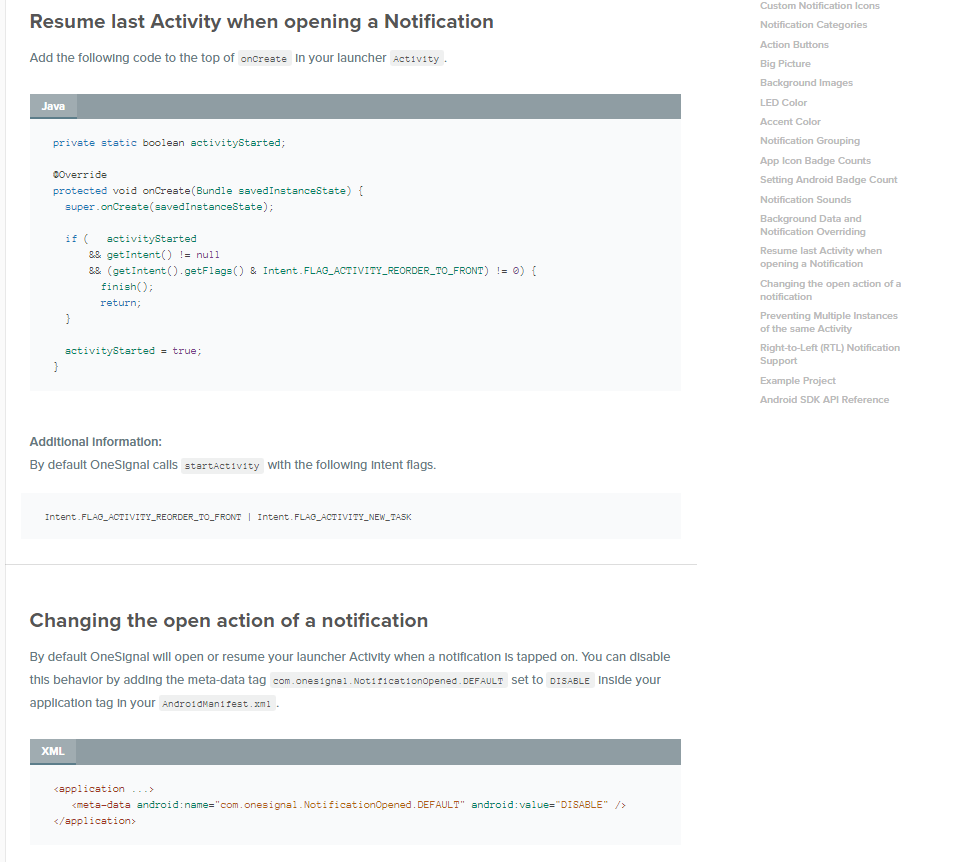Select Action Buttons in the sidebar
This screenshot has width=969, height=862.
(794, 44)
